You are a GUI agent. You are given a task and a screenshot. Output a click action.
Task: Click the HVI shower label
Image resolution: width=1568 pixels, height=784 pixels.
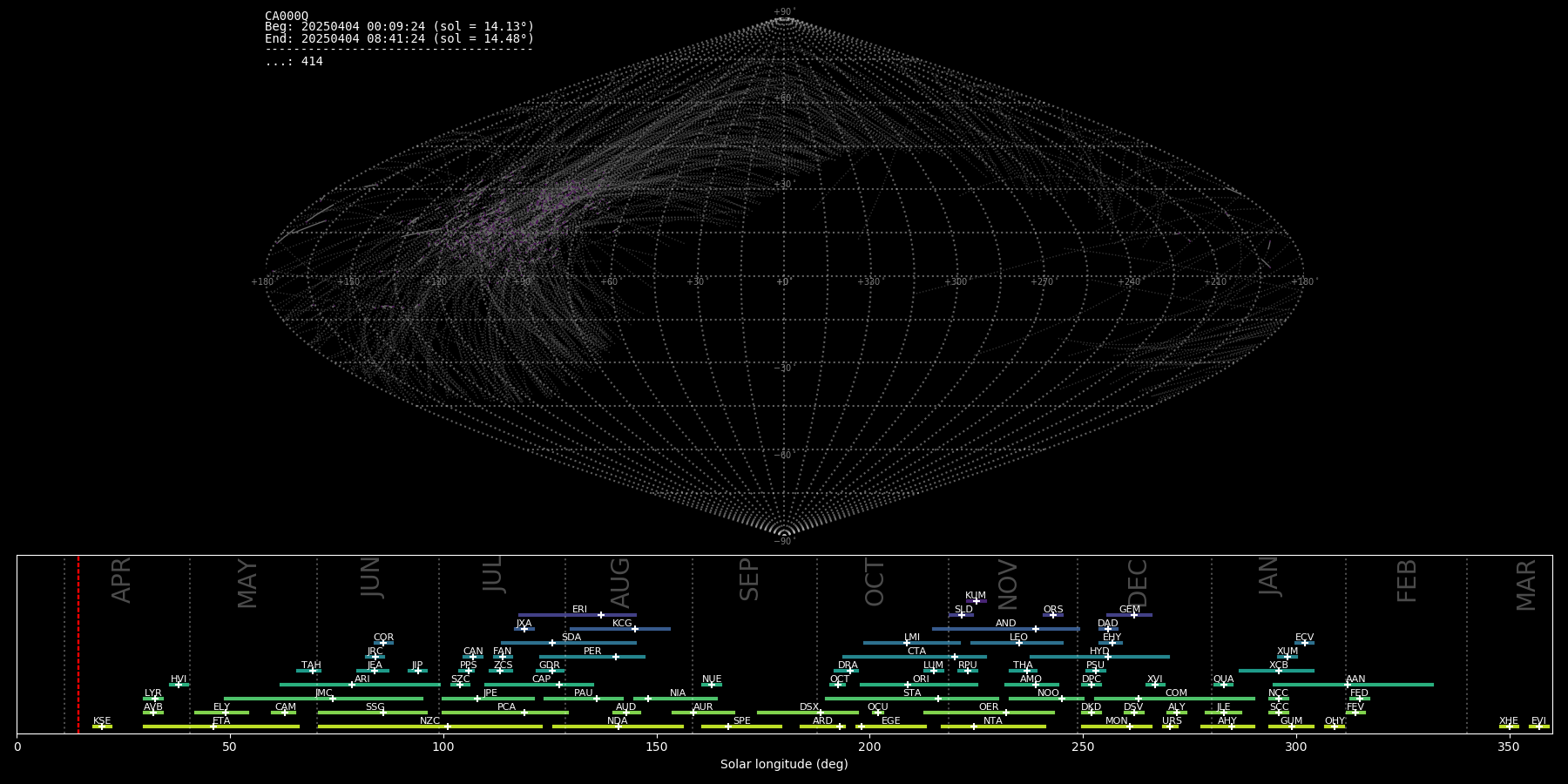point(179,679)
